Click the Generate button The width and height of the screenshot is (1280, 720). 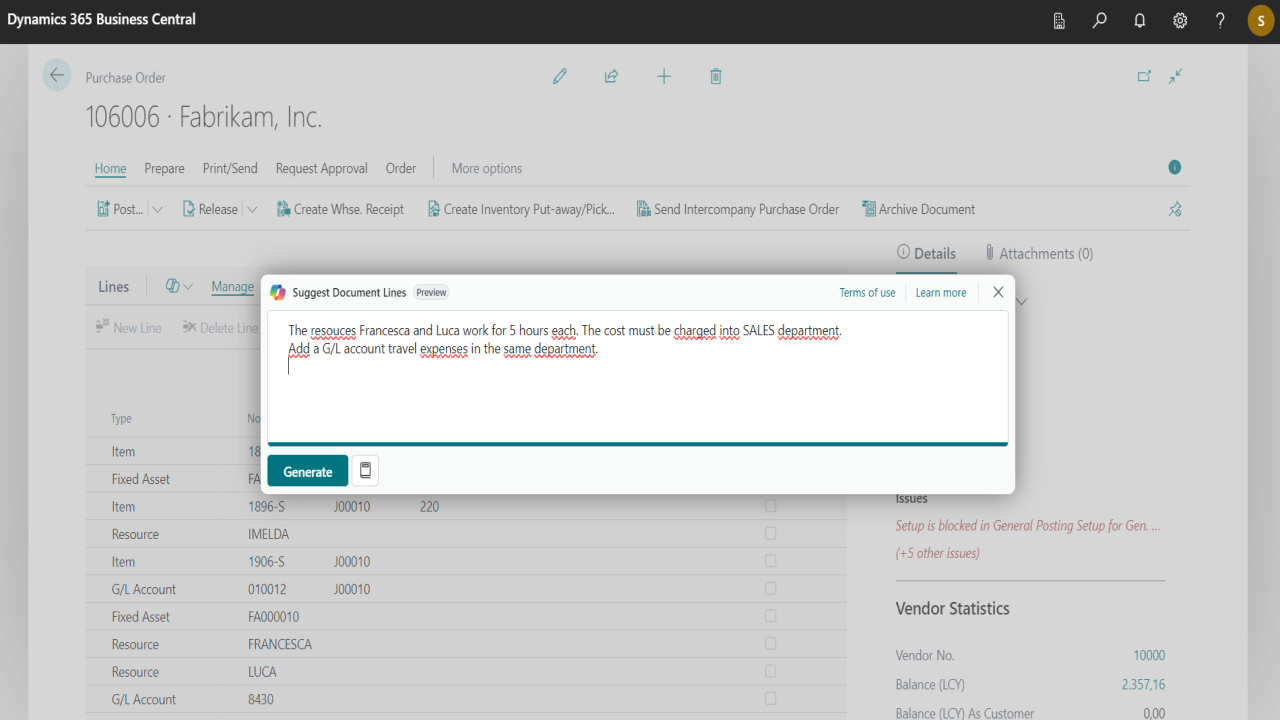(308, 471)
